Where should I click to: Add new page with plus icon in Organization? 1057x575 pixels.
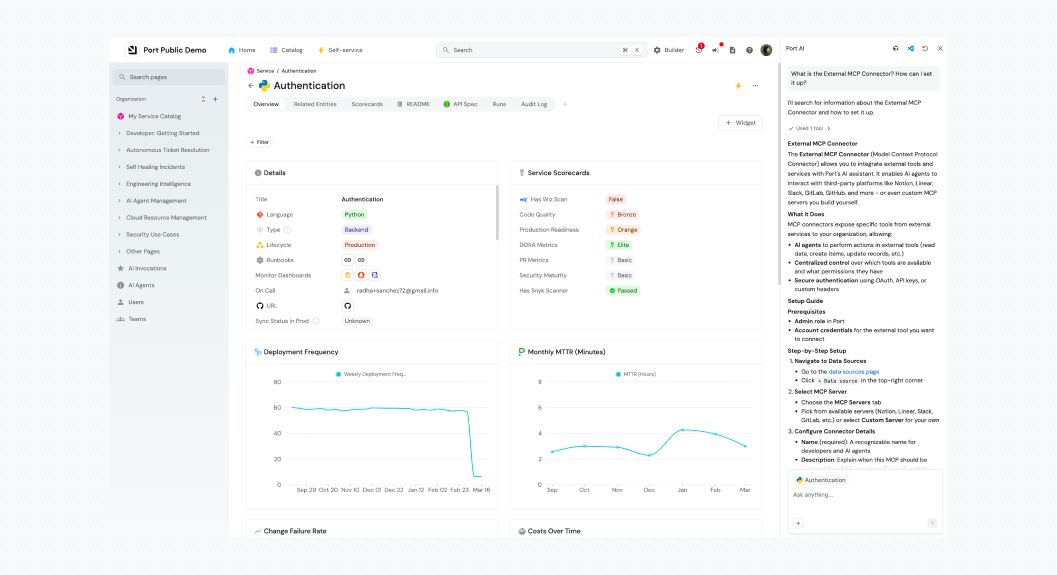click(216, 99)
